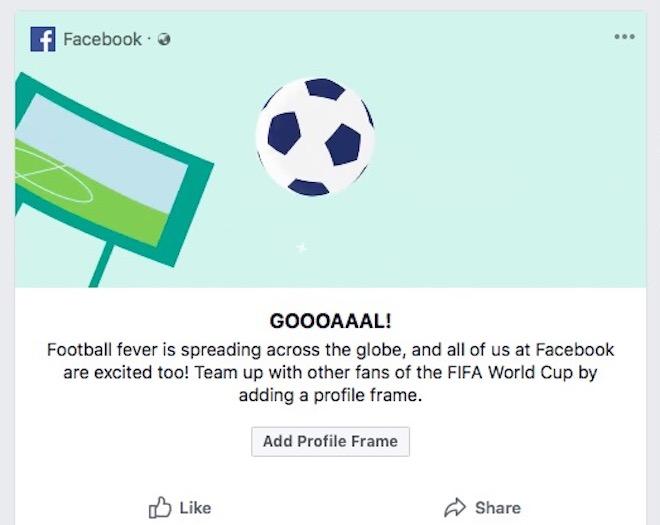Click the globe public audience icon
Viewport: 660px width, 525px height.
164,40
